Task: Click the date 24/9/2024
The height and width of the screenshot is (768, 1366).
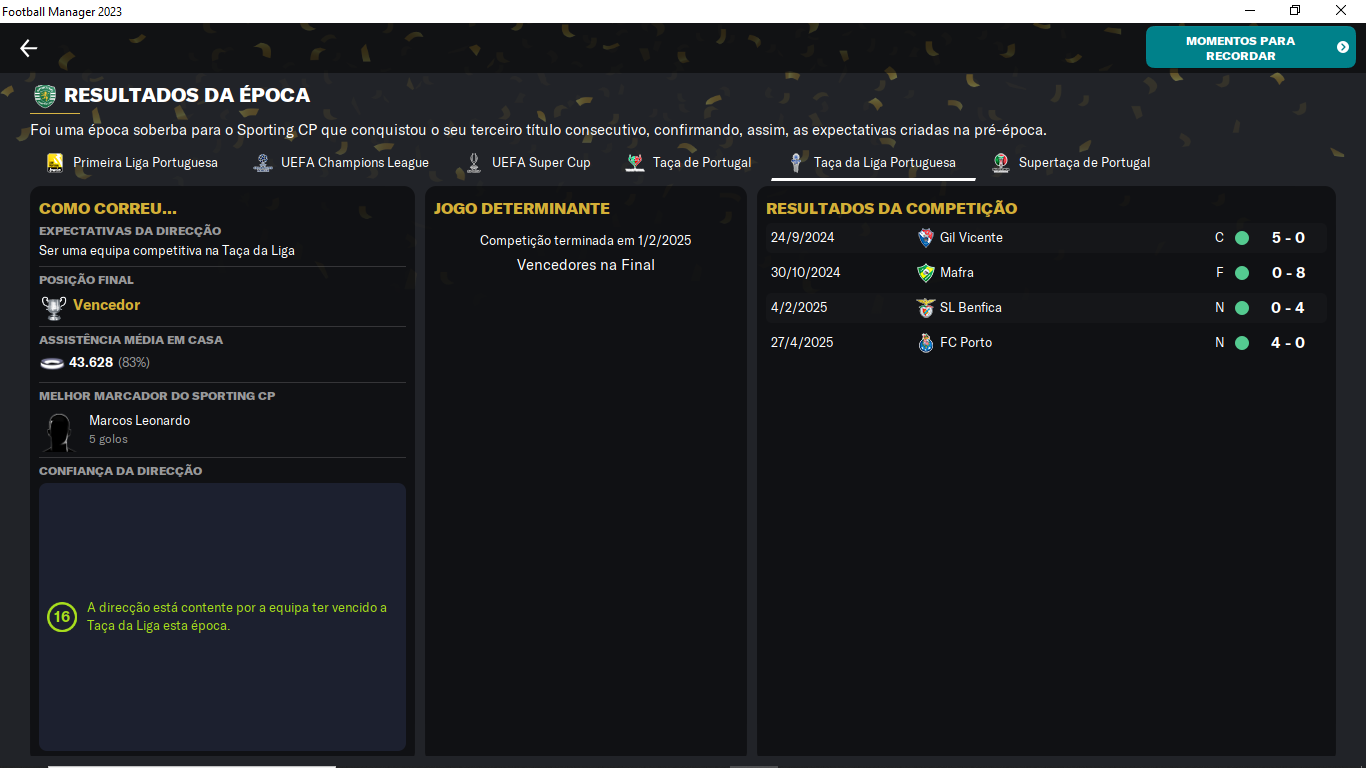Action: (x=802, y=238)
